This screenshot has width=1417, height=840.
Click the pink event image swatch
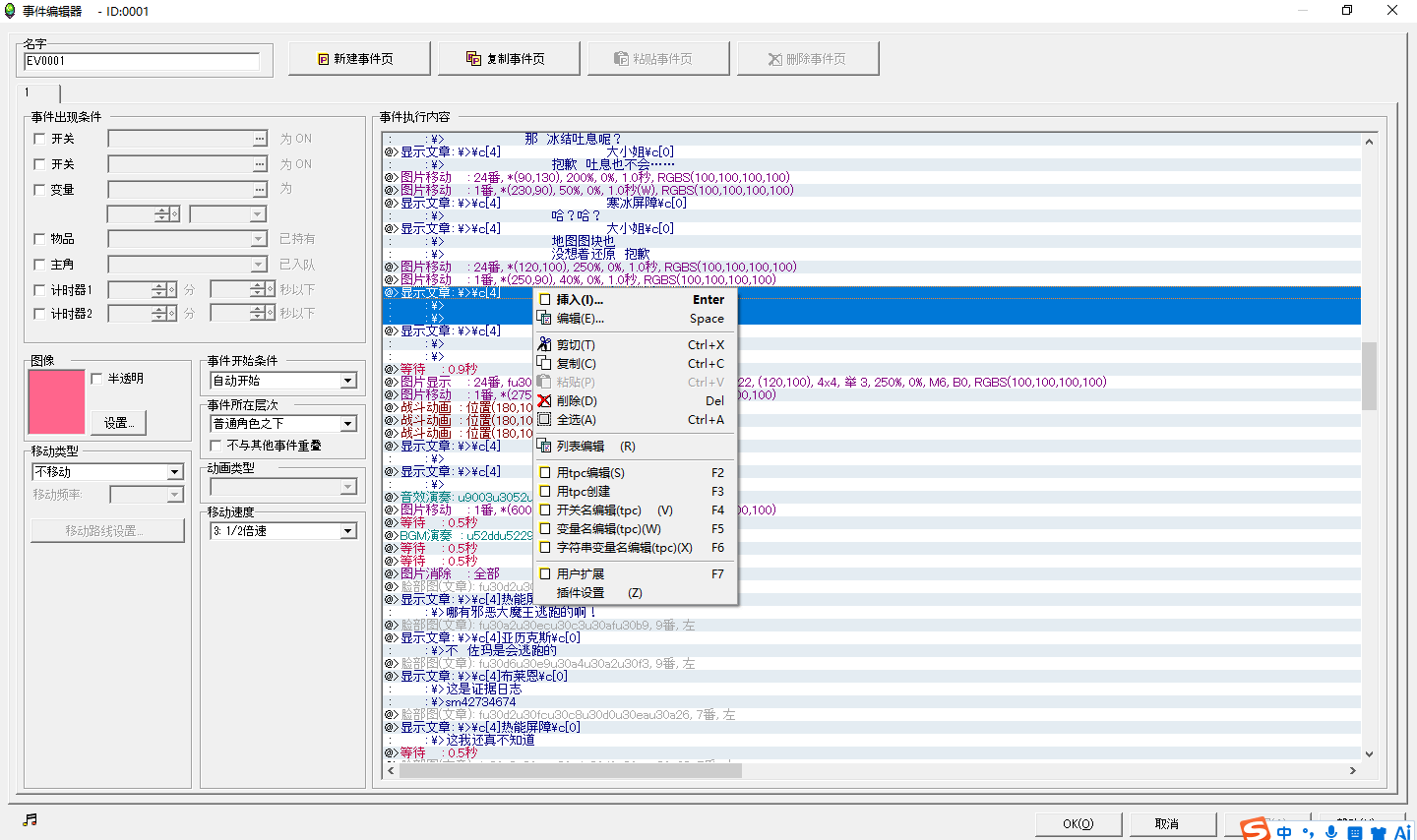tap(56, 402)
